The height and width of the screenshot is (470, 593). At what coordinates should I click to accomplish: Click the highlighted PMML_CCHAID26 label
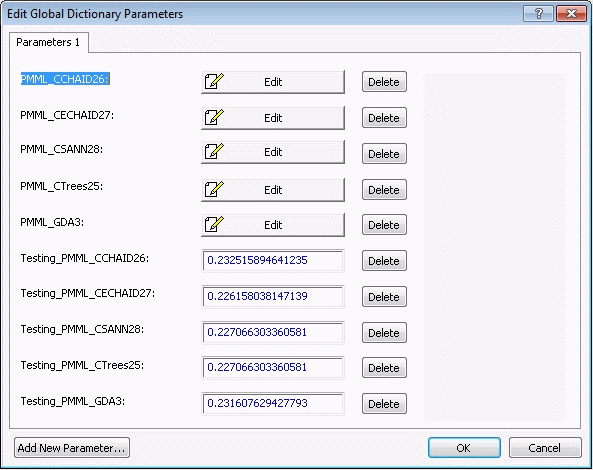point(65,79)
